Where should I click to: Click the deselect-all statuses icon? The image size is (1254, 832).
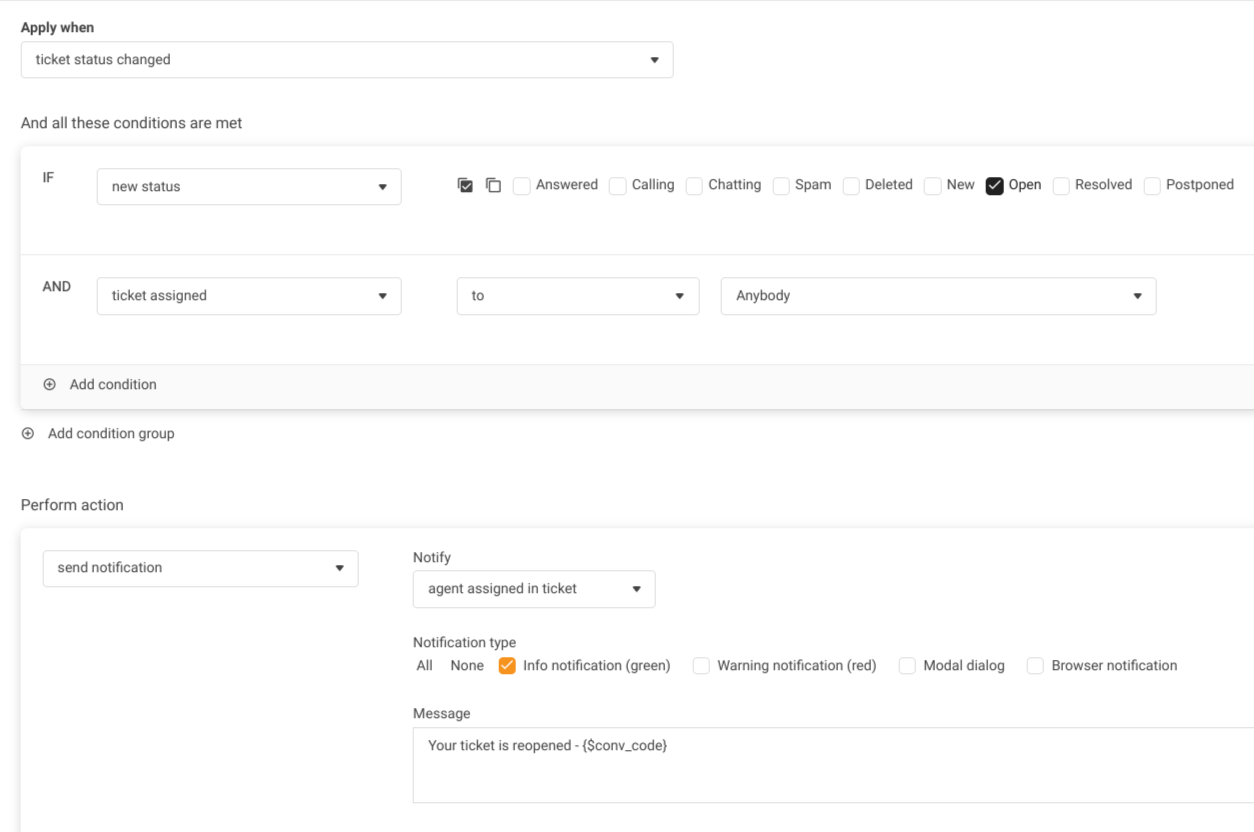[493, 185]
